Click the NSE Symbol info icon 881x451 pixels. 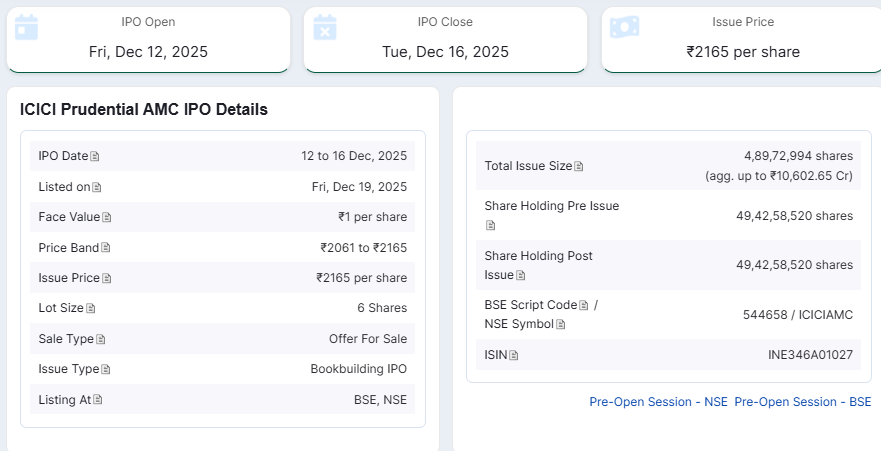tap(561, 325)
